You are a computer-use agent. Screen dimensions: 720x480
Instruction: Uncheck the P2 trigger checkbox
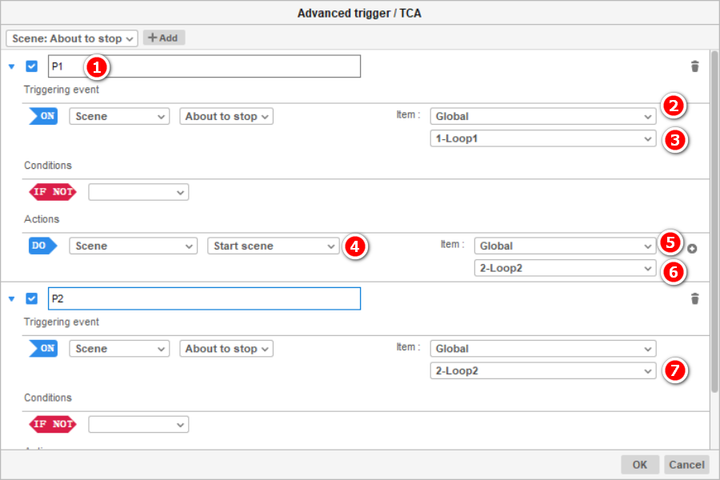pos(32,298)
